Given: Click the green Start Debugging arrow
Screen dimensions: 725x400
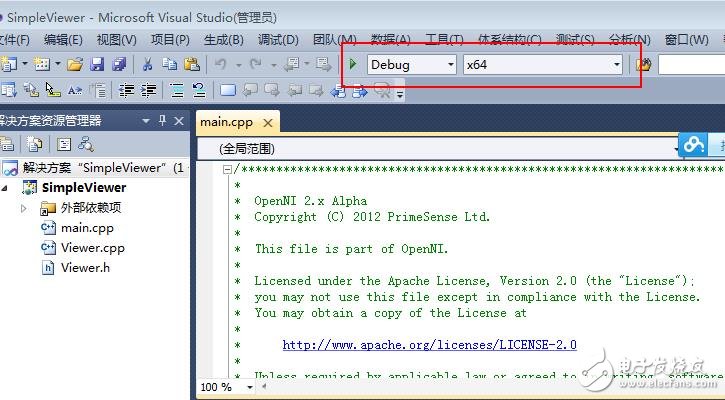Looking at the screenshot, I should click(353, 64).
